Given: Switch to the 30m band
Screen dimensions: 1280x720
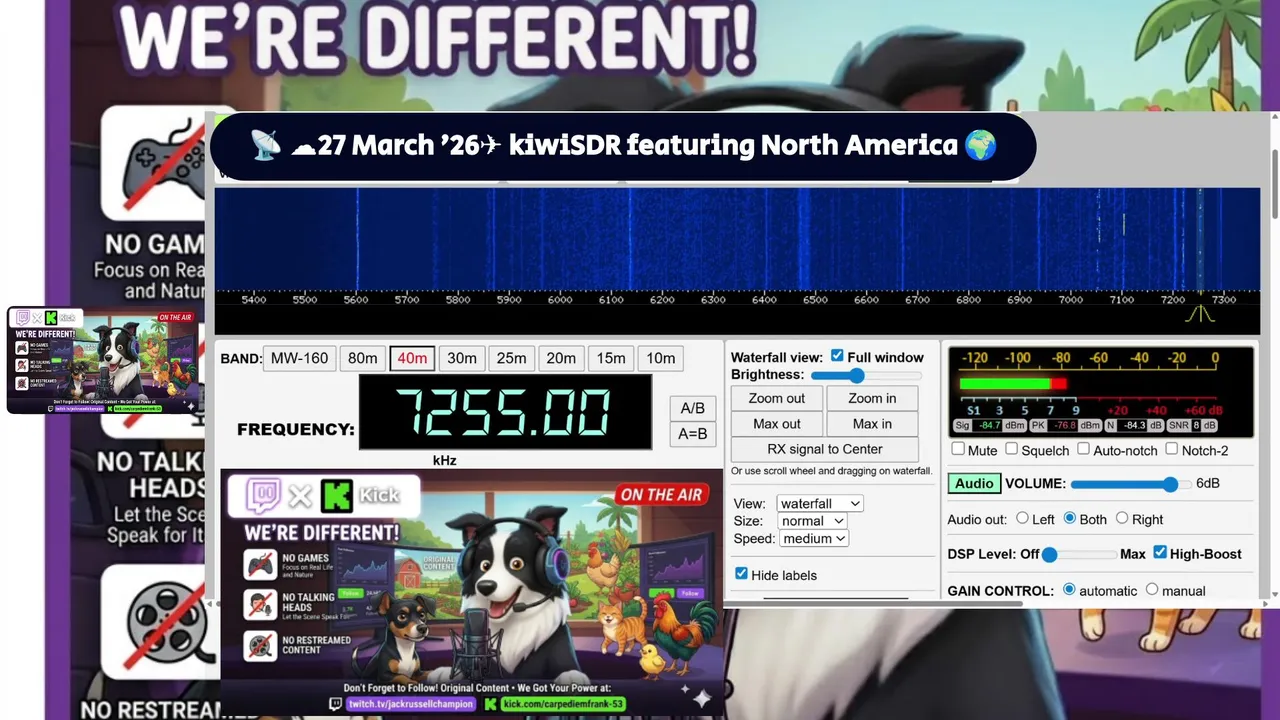Looking at the screenshot, I should (x=462, y=358).
